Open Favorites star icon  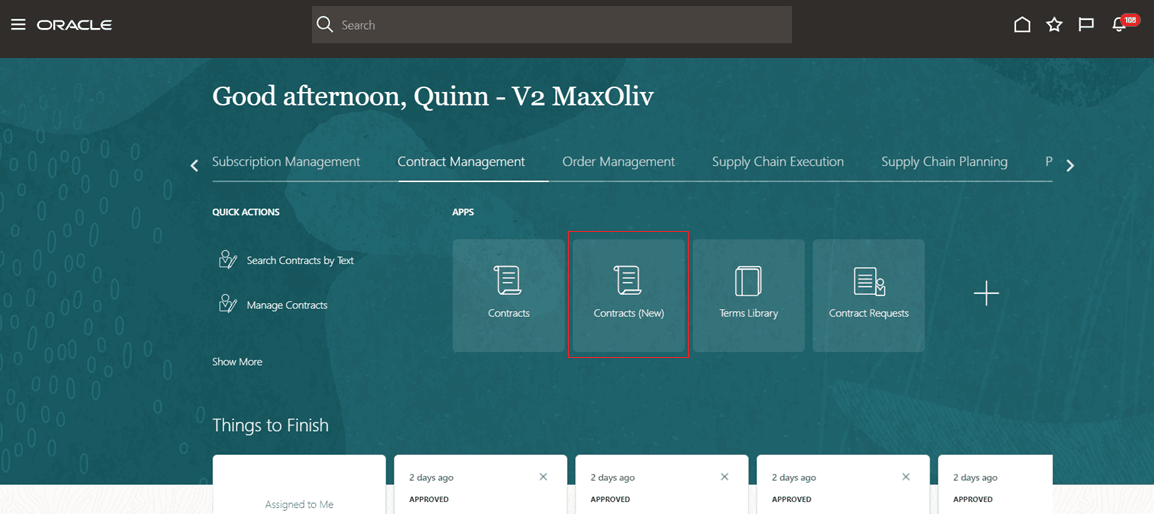click(1054, 25)
